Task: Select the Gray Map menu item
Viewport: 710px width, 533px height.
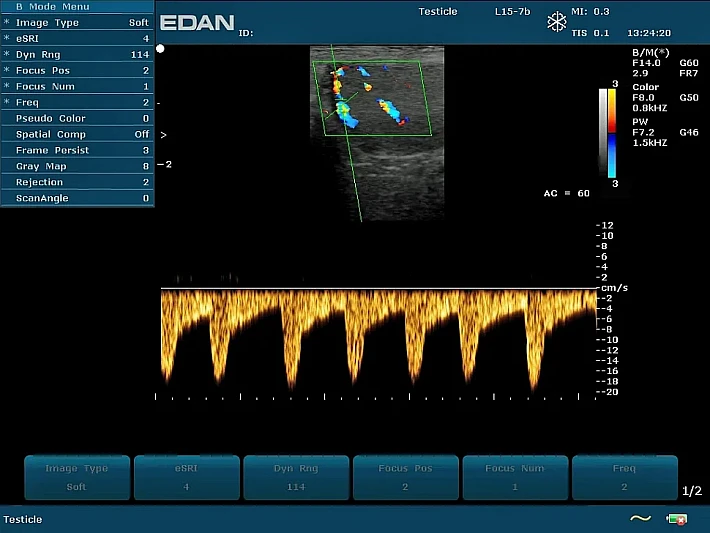Action: click(x=77, y=166)
